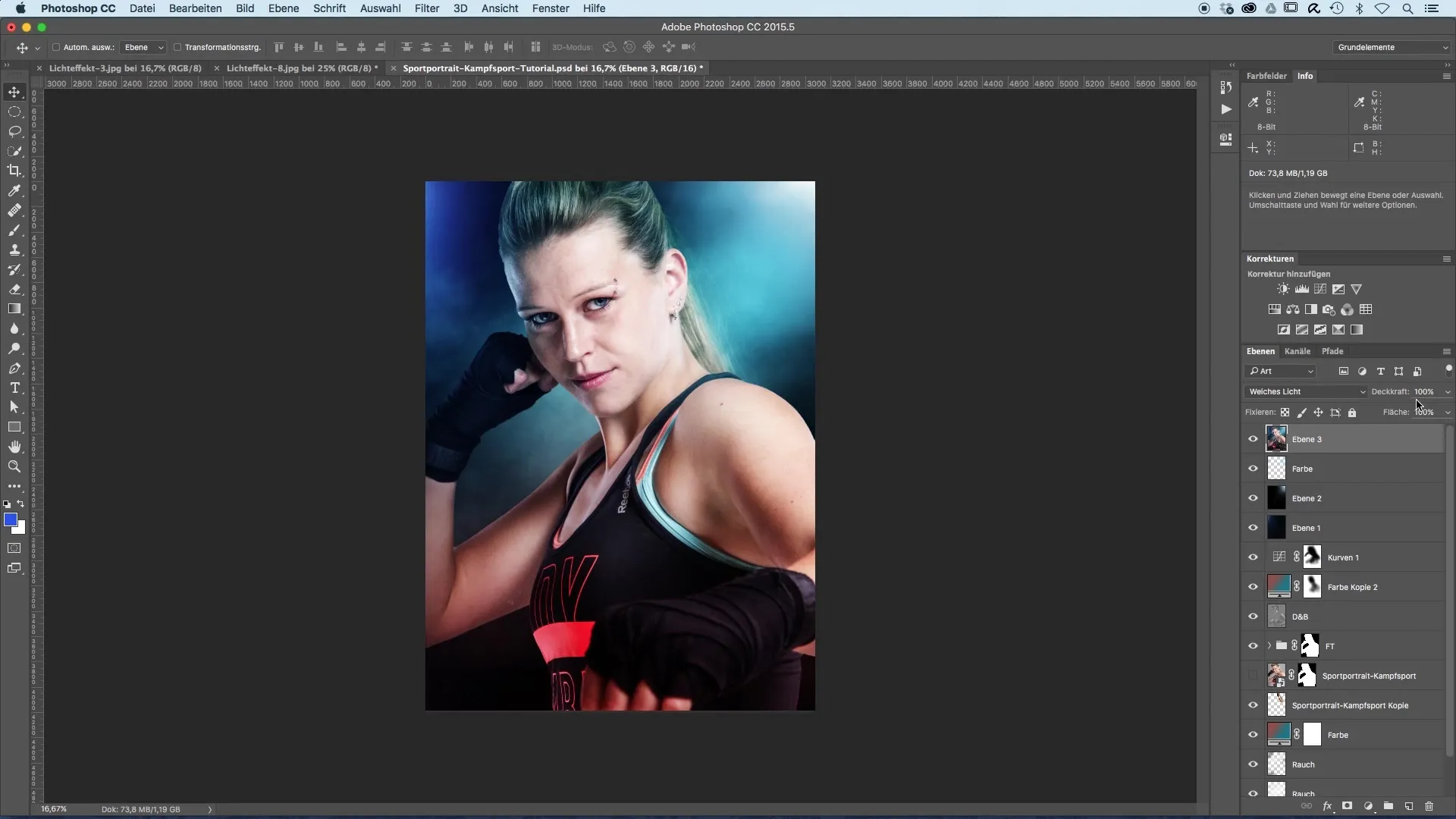Click the zoom level field 16,67%
Image resolution: width=1456 pixels, height=819 pixels.
click(54, 809)
